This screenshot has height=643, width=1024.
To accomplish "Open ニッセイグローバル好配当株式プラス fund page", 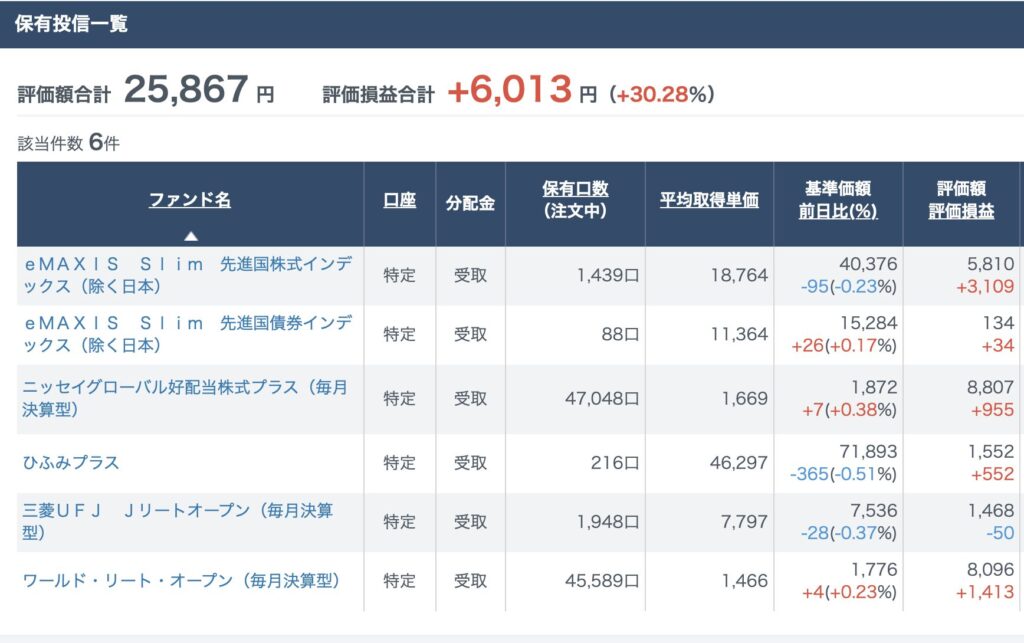I will tap(185, 398).
